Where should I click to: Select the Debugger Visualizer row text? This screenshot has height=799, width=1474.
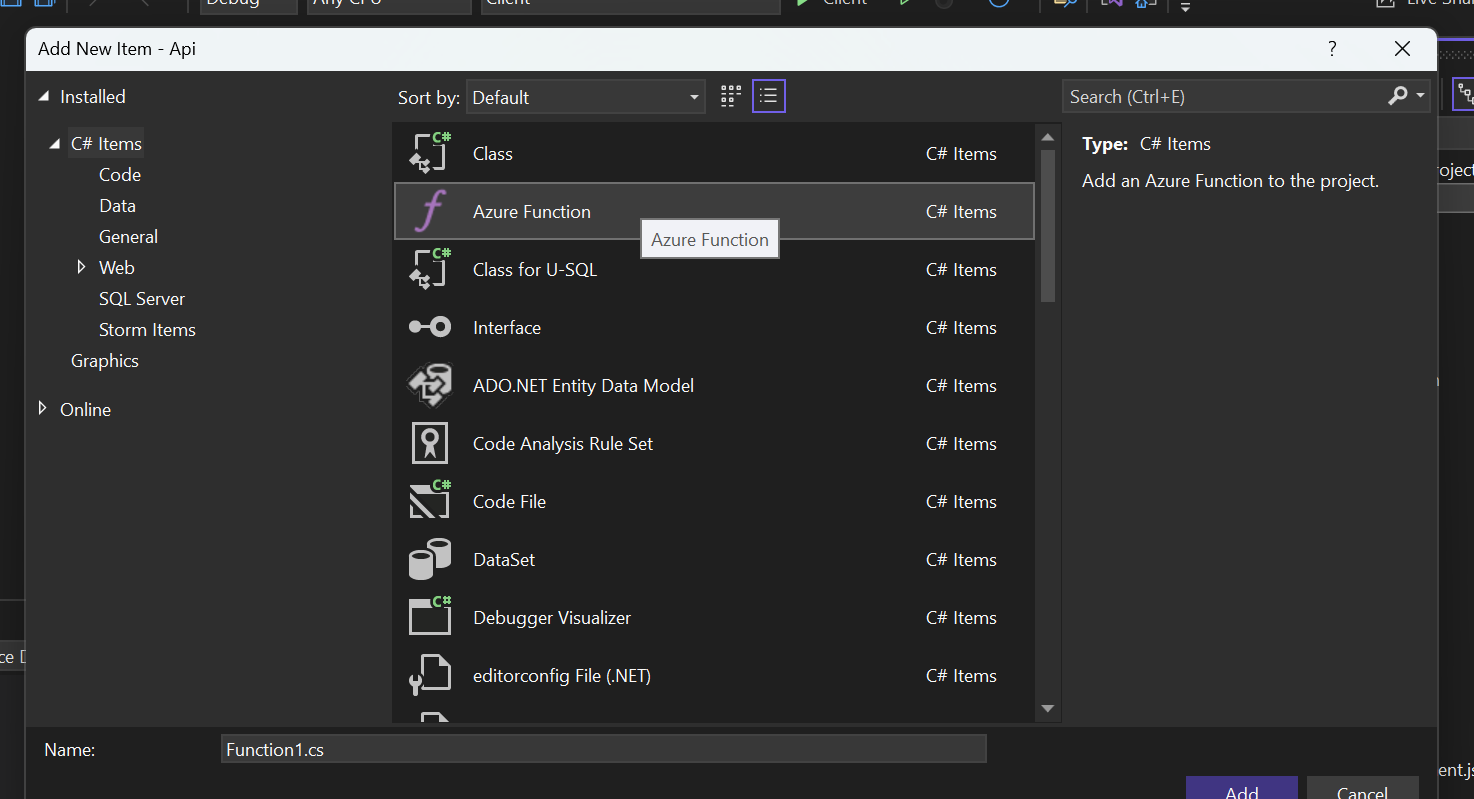tap(552, 618)
